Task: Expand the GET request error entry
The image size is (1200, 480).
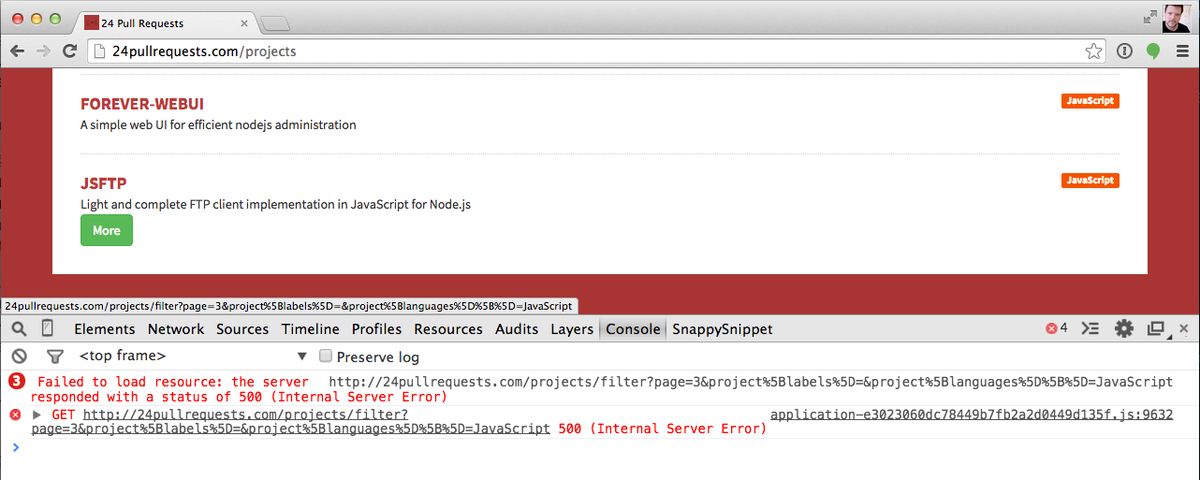Action: click(x=37, y=414)
